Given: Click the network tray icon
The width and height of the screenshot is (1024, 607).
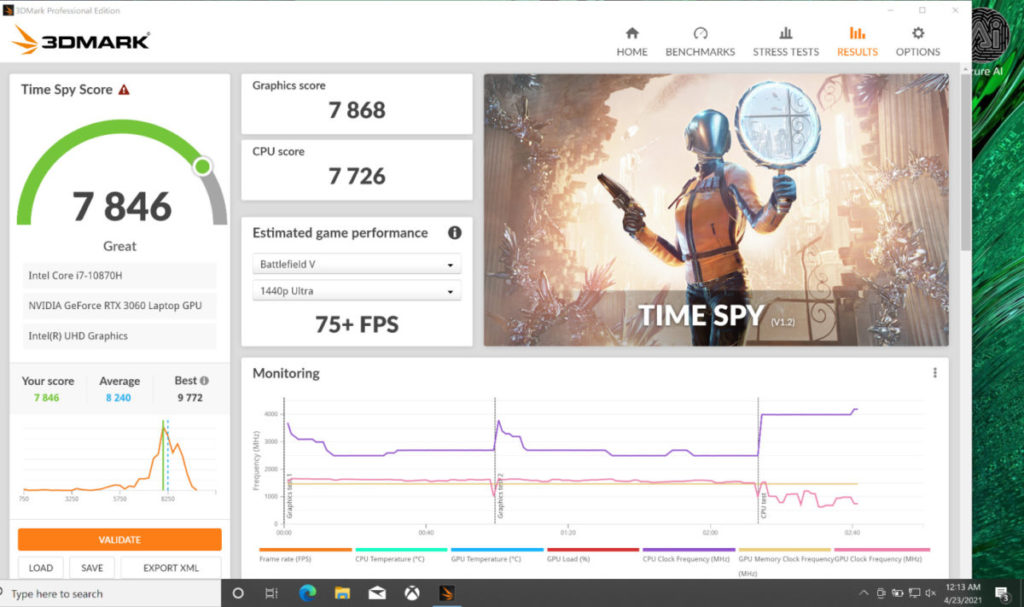Looking at the screenshot, I should (x=914, y=593).
